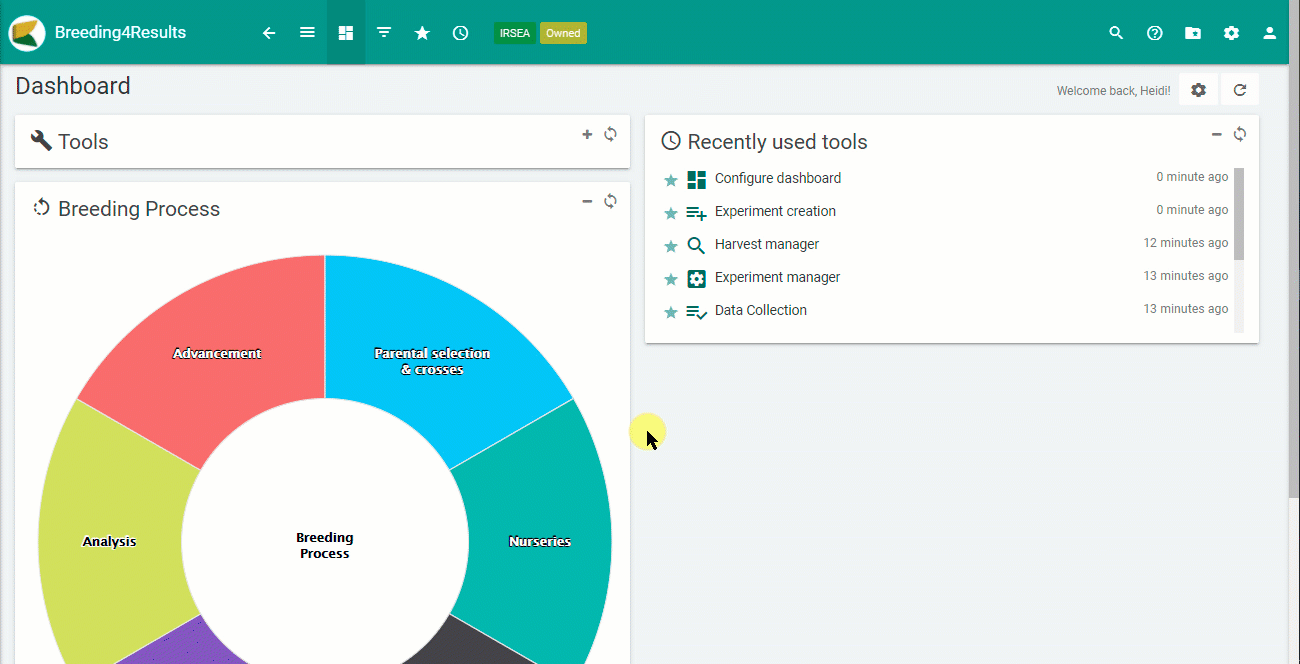Screen dimensions: 1300x664
Task: Select the teal Nurseries chart segment
Action: coord(540,541)
